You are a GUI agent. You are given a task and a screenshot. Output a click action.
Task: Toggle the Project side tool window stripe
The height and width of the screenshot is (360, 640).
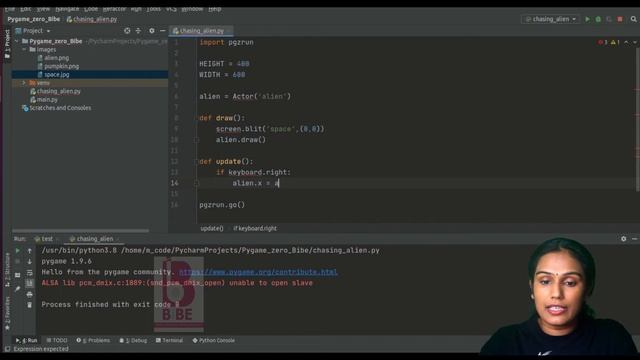point(7,45)
